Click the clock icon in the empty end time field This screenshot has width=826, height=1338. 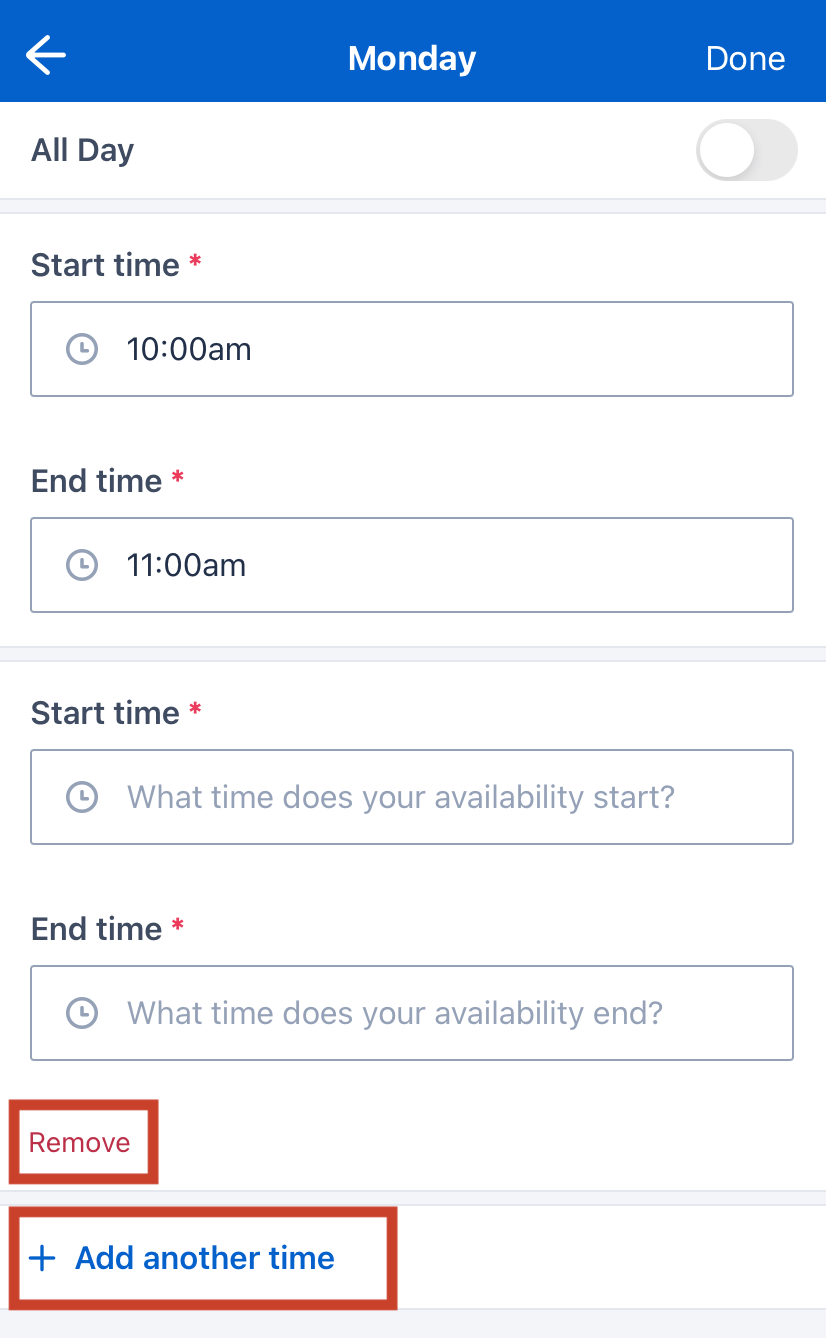pyautogui.click(x=82, y=1013)
